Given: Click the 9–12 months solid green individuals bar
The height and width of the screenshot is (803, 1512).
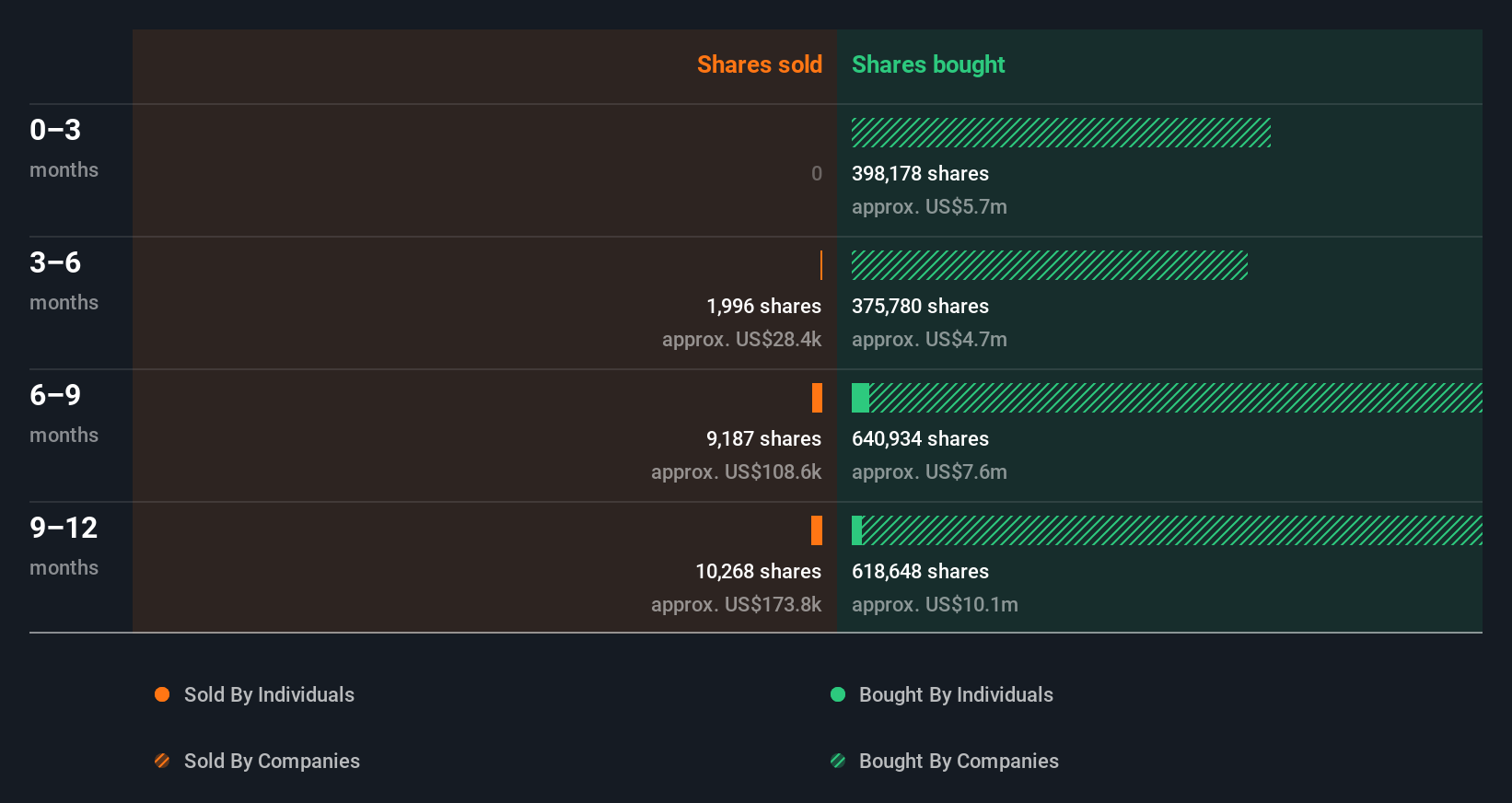Looking at the screenshot, I should click(857, 530).
